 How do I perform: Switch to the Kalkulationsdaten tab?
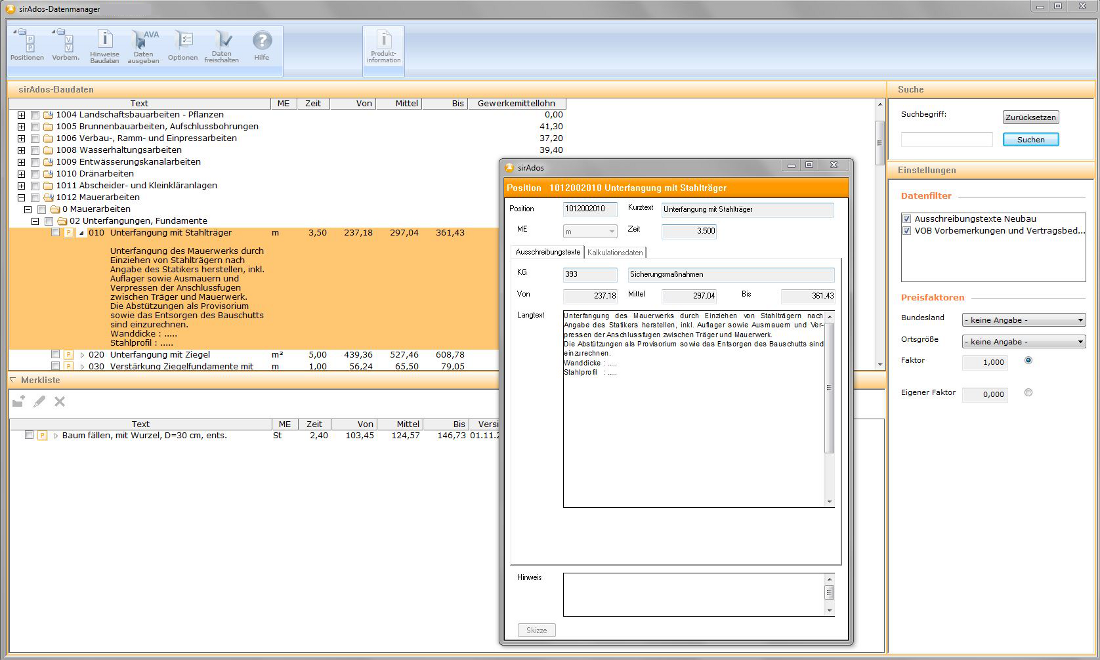616,252
